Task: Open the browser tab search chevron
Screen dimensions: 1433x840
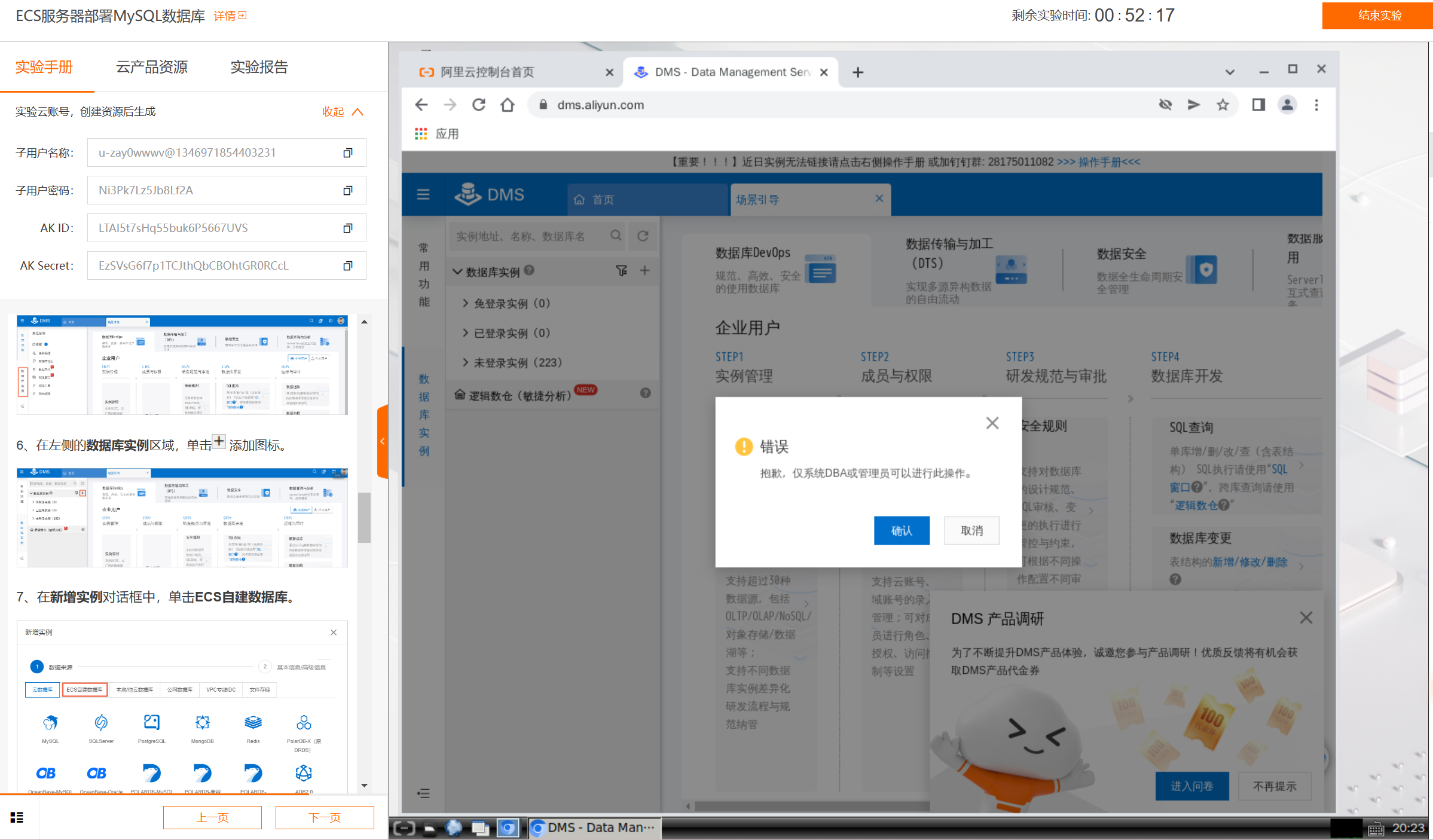Action: pyautogui.click(x=1230, y=72)
